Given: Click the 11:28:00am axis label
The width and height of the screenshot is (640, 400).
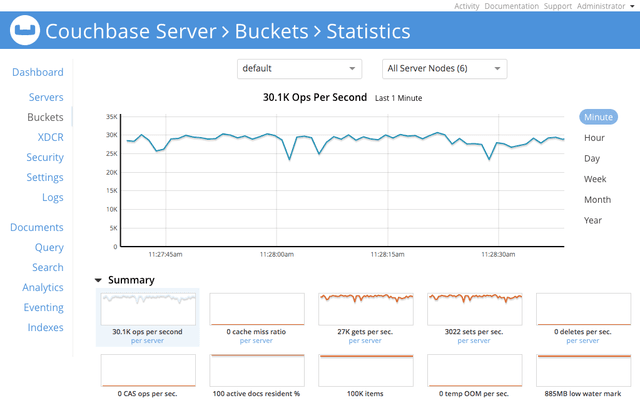Looking at the screenshot, I should click(277, 255).
